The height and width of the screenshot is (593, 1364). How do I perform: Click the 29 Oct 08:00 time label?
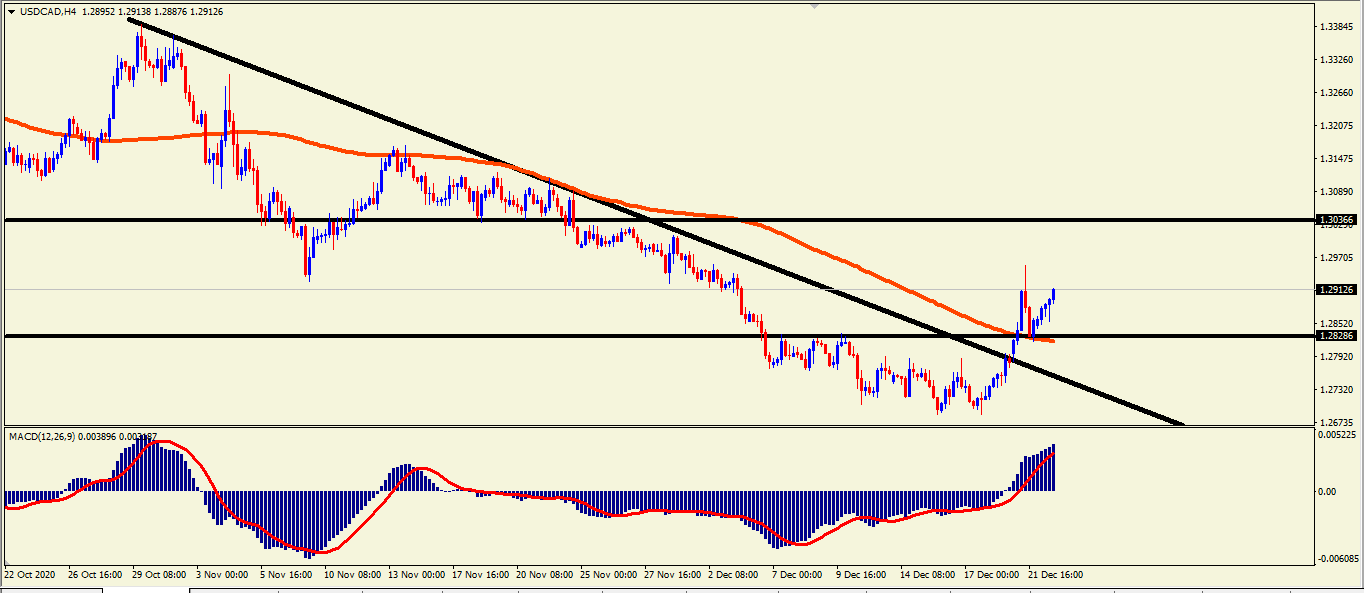159,575
